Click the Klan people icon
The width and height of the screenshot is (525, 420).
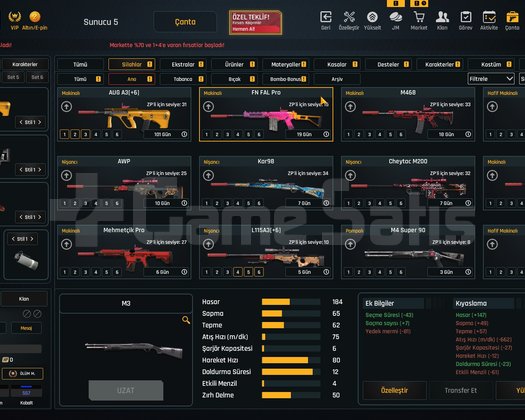pos(442,17)
